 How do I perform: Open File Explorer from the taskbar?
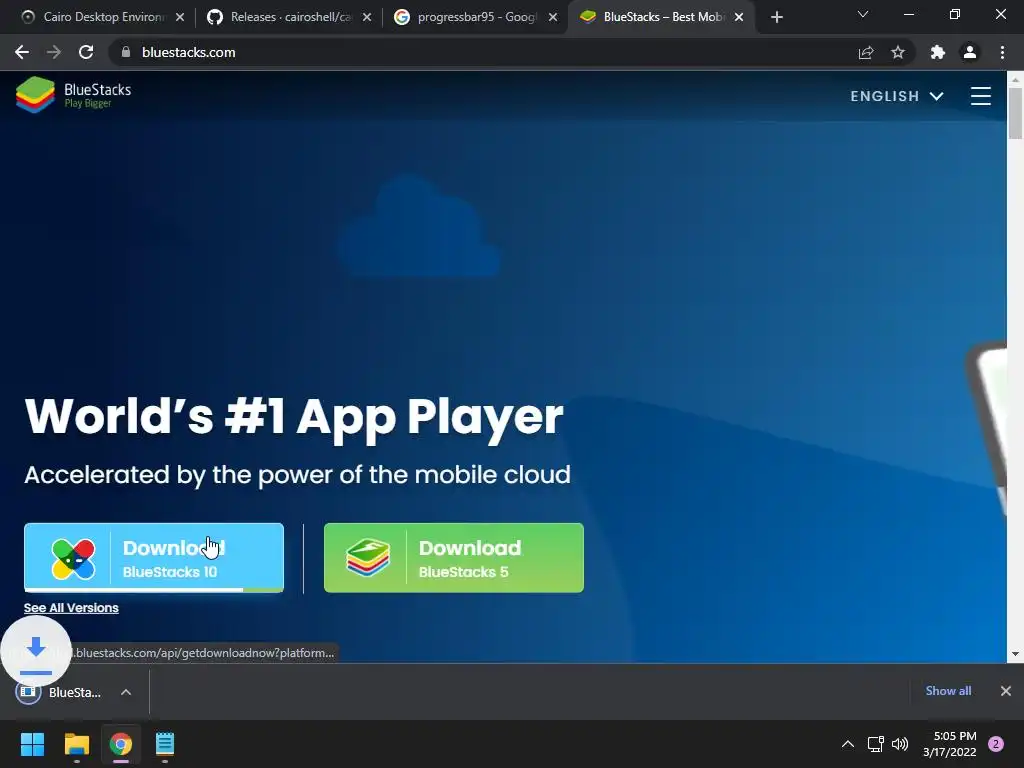pyautogui.click(x=76, y=744)
